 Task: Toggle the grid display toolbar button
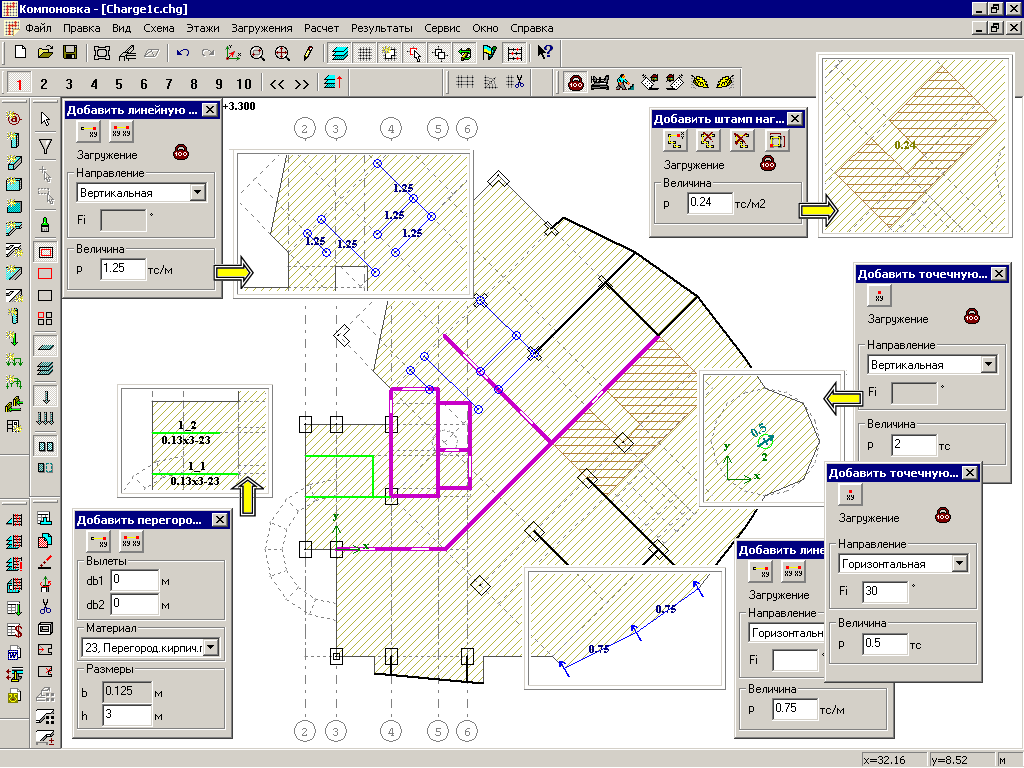pos(366,52)
